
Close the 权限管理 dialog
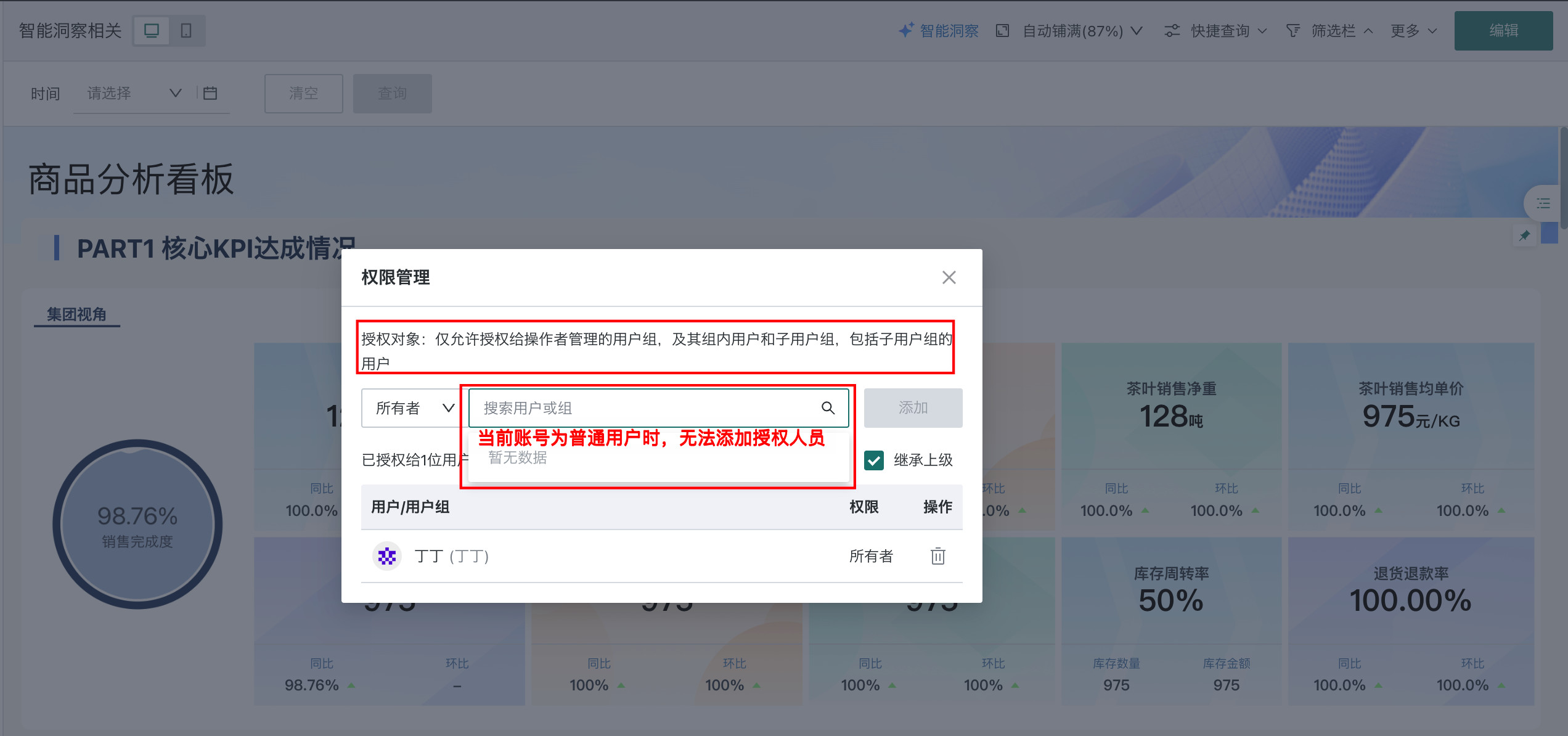949,277
